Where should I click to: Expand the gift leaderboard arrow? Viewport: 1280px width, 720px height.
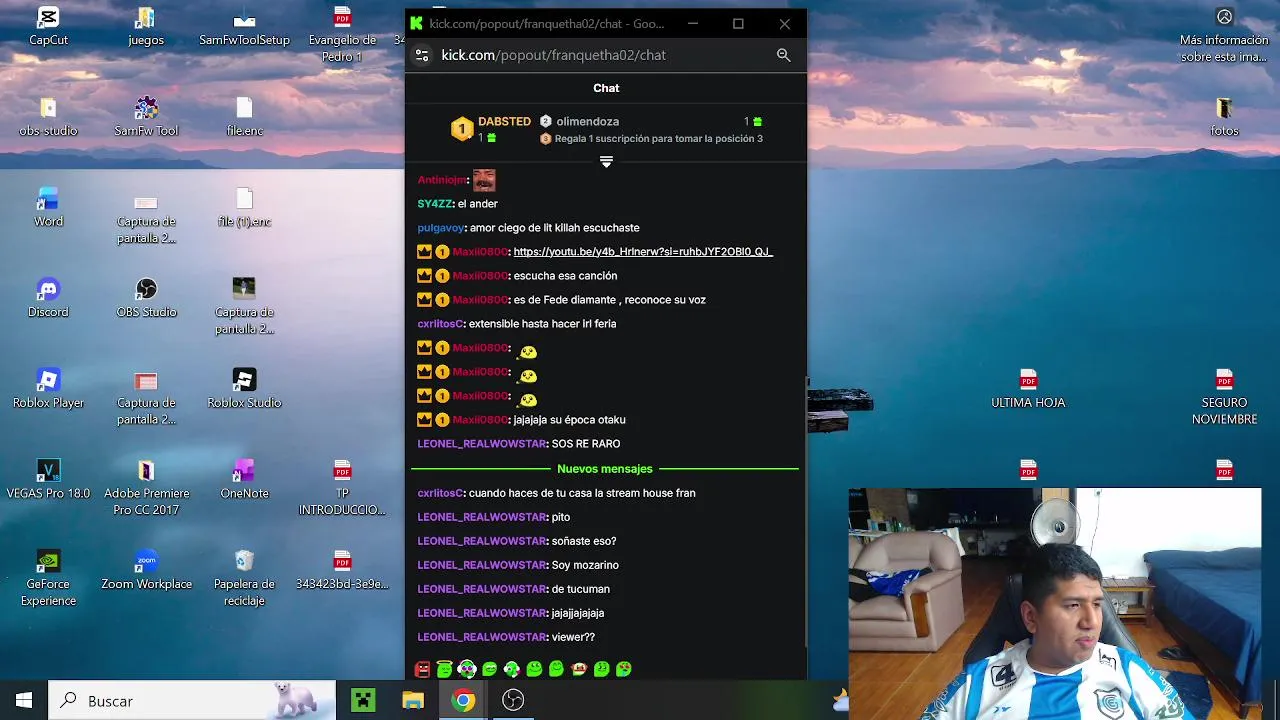606,161
